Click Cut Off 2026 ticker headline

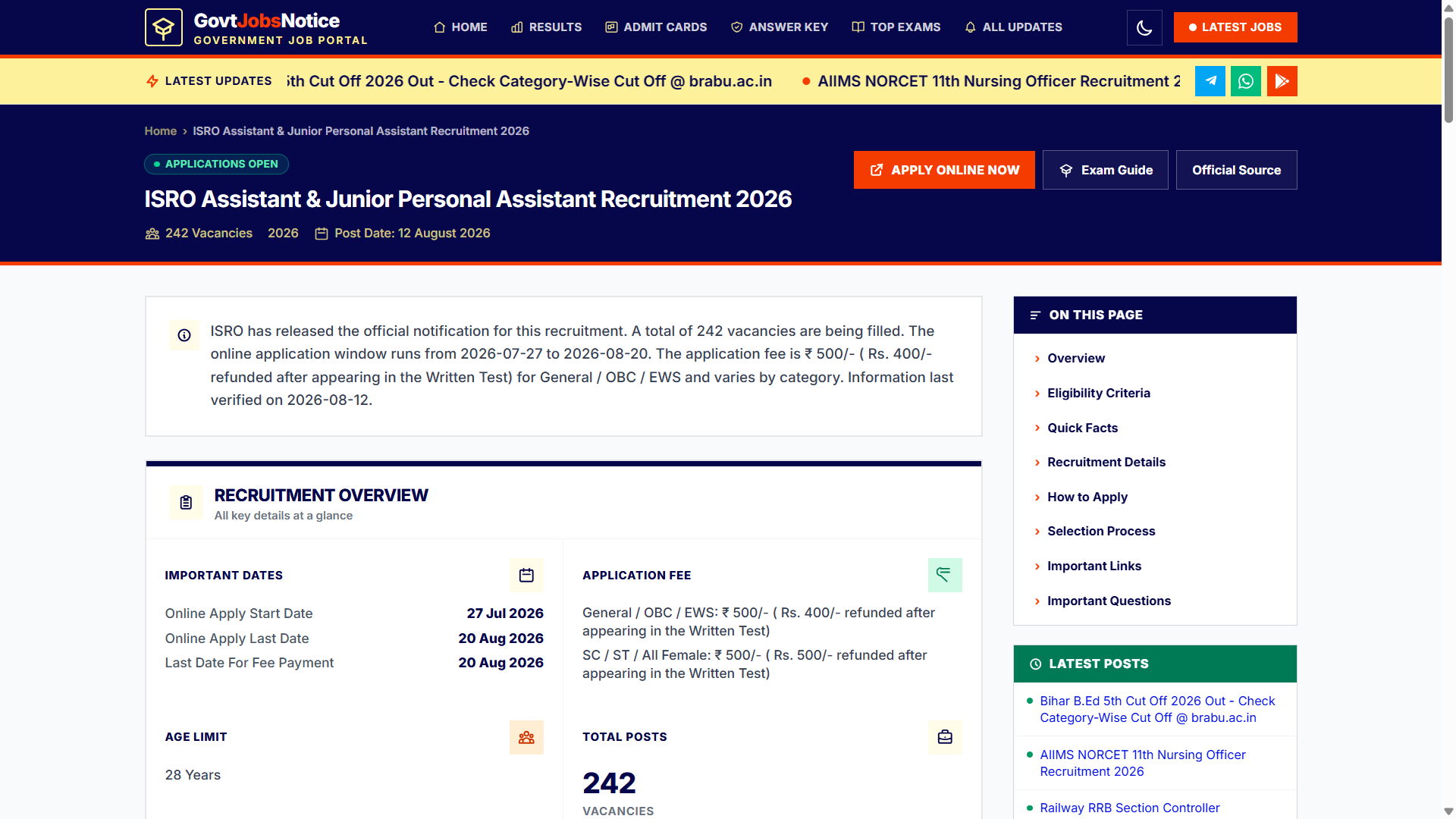[529, 81]
